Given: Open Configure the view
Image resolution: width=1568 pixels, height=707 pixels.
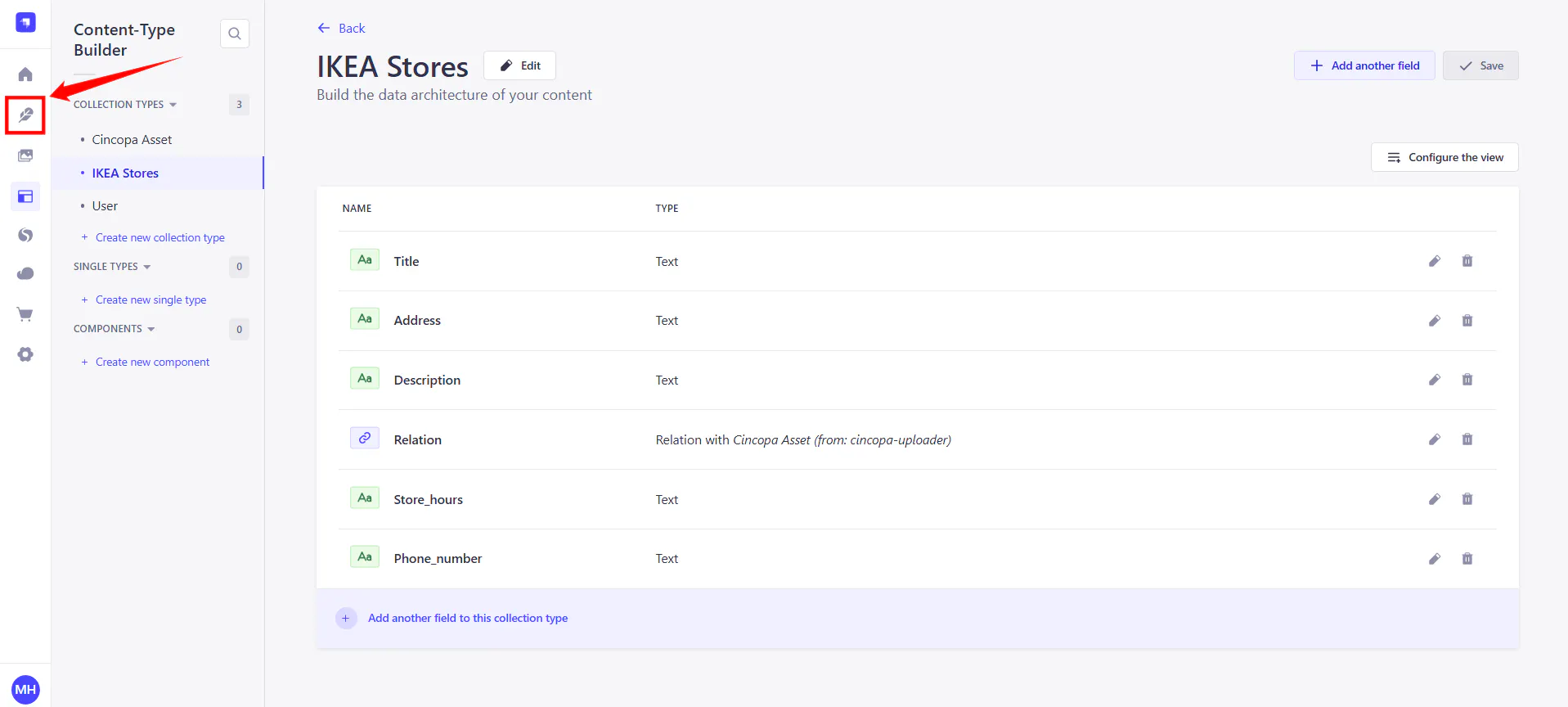Looking at the screenshot, I should tap(1444, 157).
